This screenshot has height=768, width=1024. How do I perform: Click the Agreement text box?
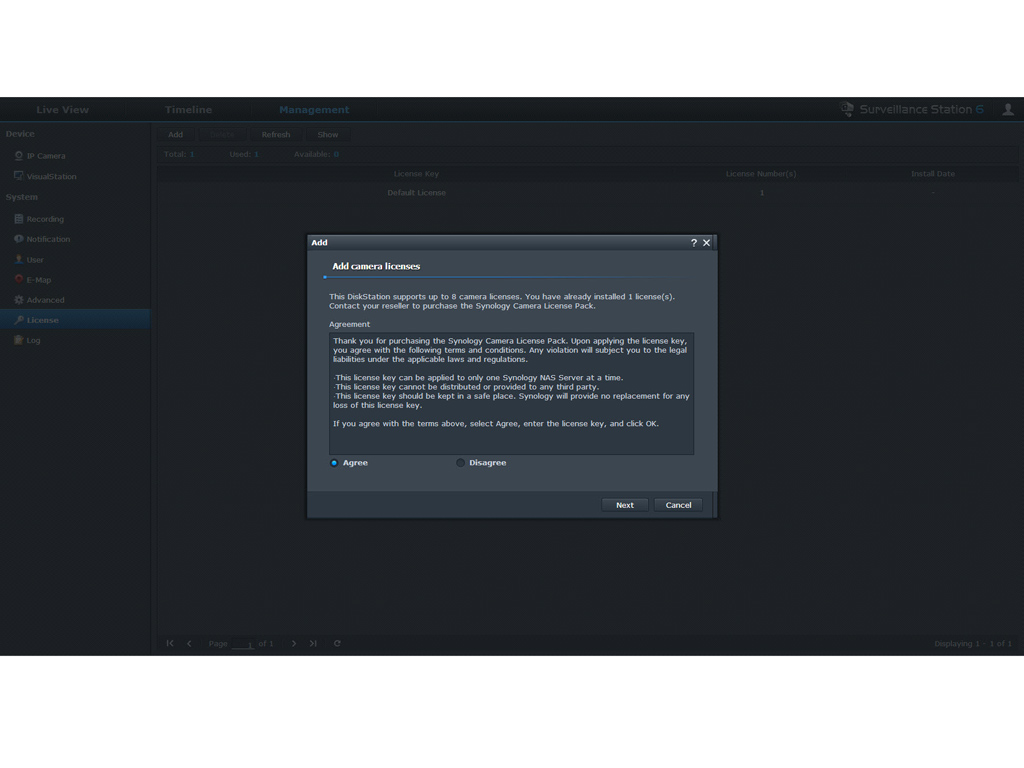pos(511,393)
